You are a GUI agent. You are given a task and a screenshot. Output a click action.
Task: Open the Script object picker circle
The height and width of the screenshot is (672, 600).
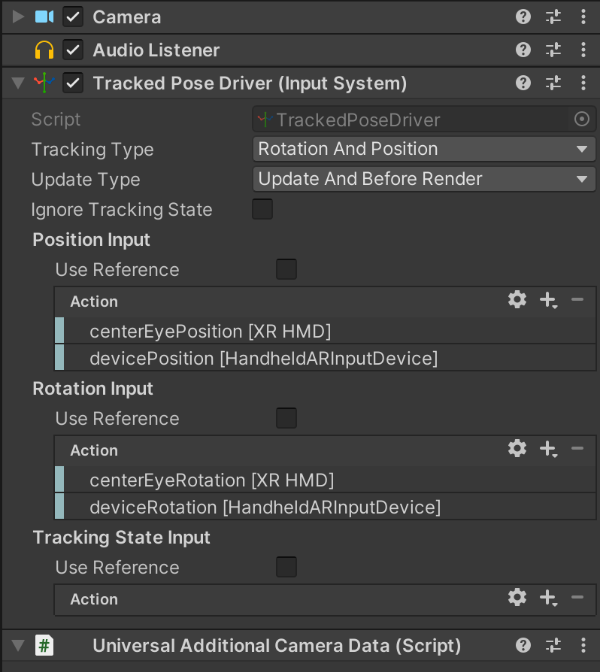[x=582, y=119]
